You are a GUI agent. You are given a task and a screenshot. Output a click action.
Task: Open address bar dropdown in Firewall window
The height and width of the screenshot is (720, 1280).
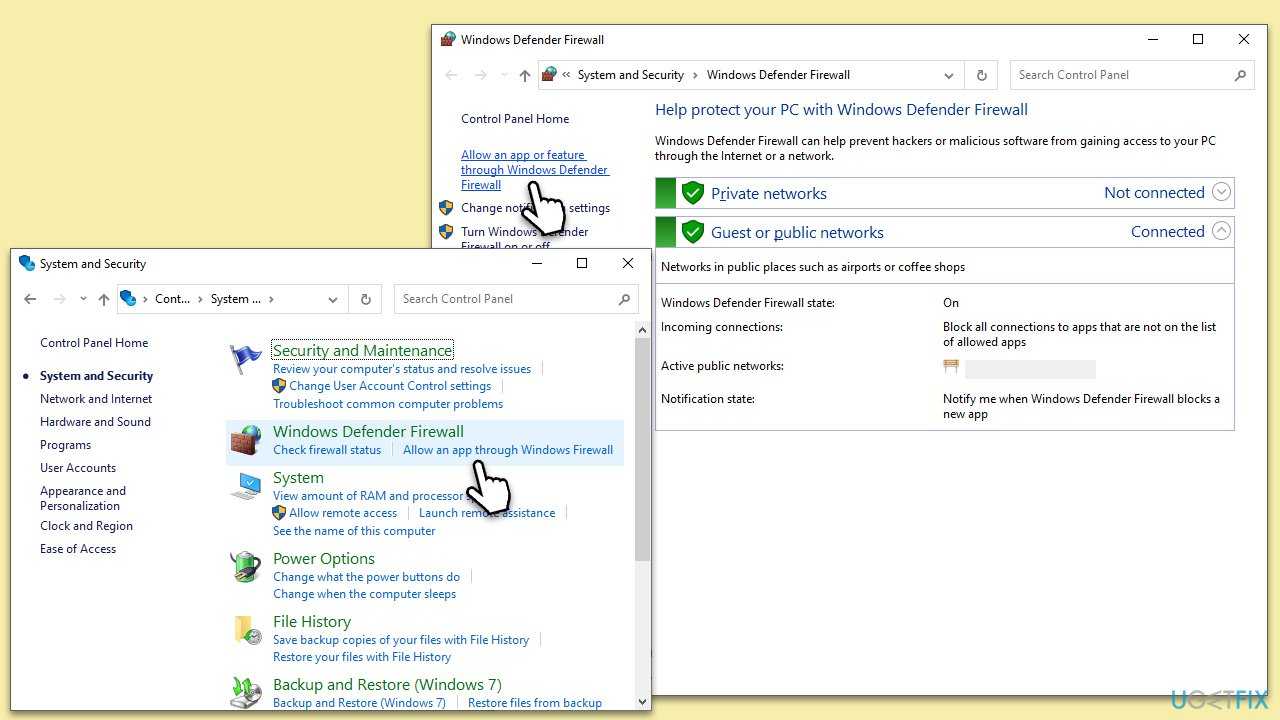pyautogui.click(x=948, y=75)
